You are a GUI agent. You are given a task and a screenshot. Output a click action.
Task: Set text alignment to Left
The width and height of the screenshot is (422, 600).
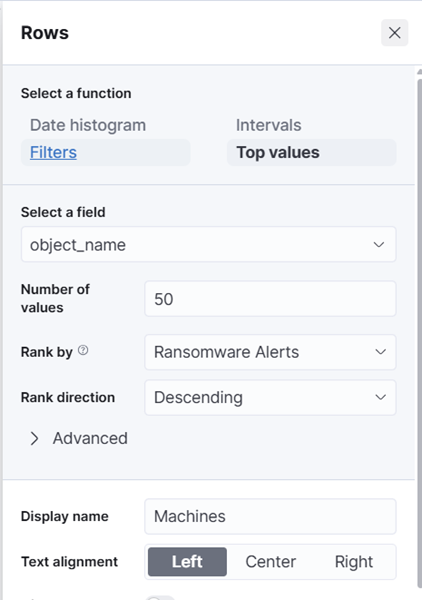(187, 562)
